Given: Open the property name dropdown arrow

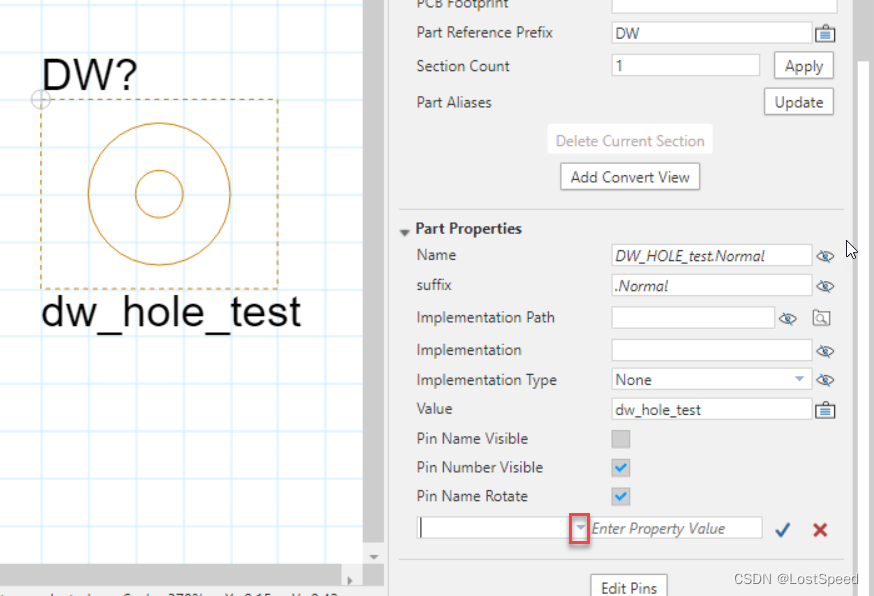Looking at the screenshot, I should tap(579, 528).
